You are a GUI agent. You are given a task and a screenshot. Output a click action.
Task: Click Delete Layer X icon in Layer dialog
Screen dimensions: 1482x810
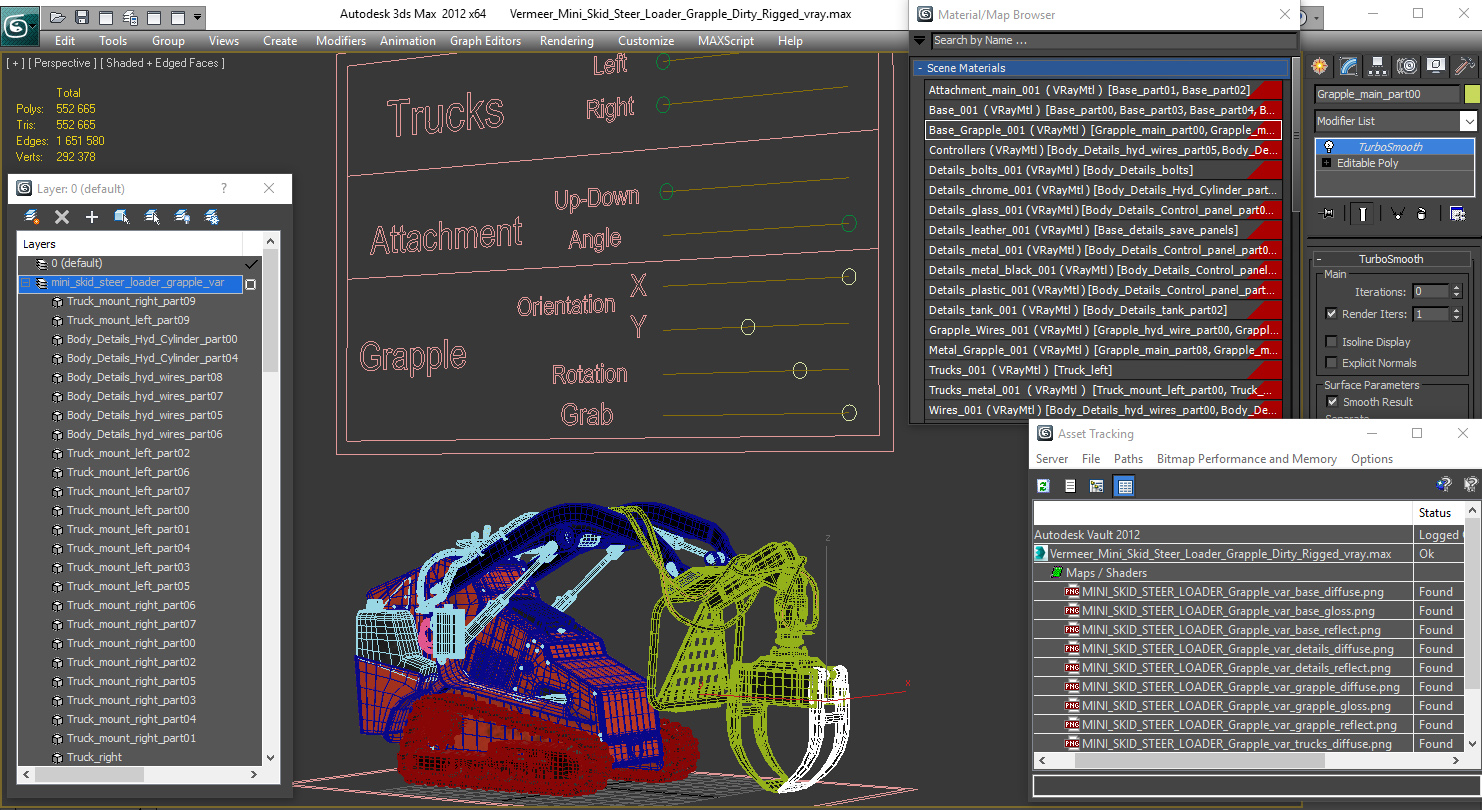click(x=62, y=216)
